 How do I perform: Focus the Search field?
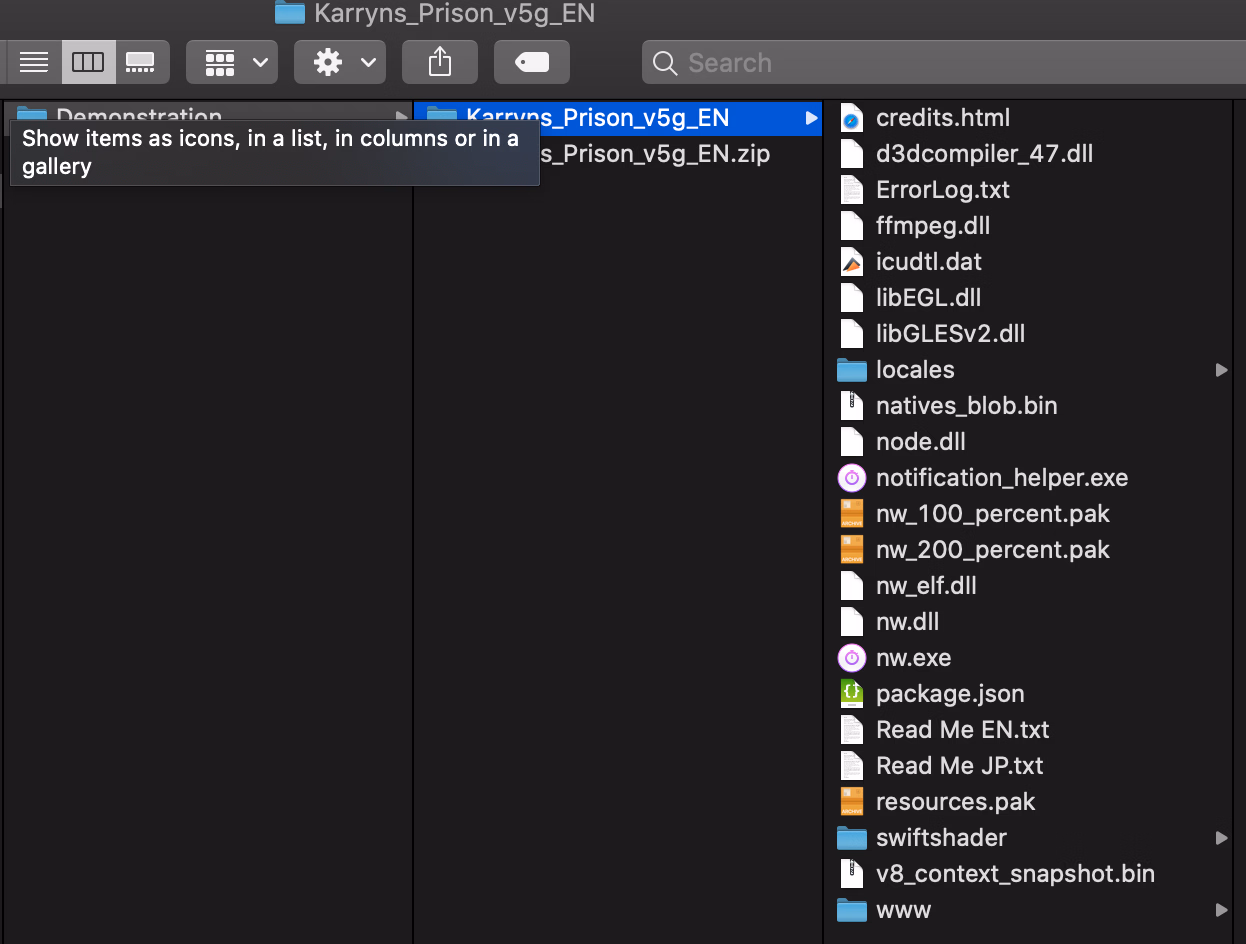(x=944, y=63)
